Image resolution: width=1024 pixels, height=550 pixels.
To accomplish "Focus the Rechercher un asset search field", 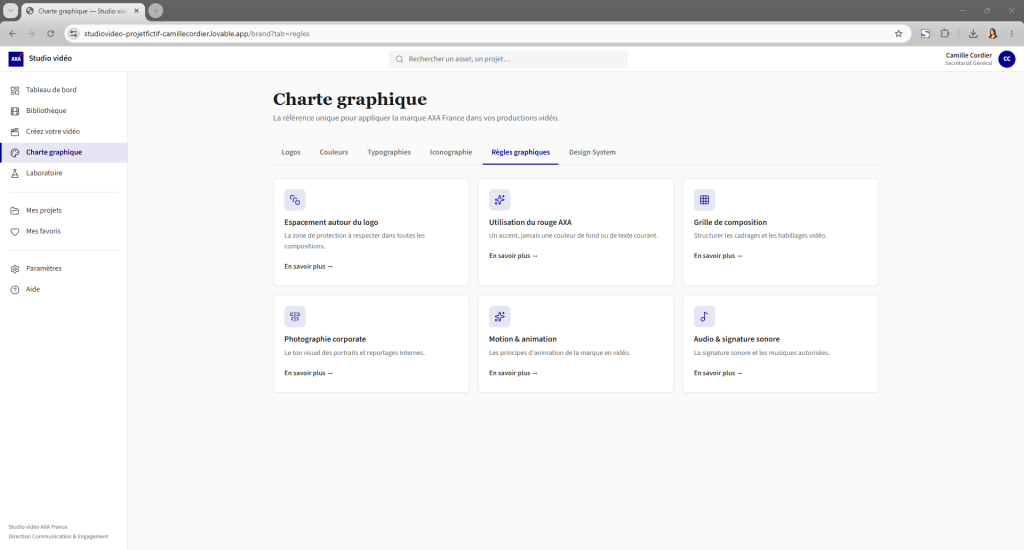I will [x=508, y=59].
